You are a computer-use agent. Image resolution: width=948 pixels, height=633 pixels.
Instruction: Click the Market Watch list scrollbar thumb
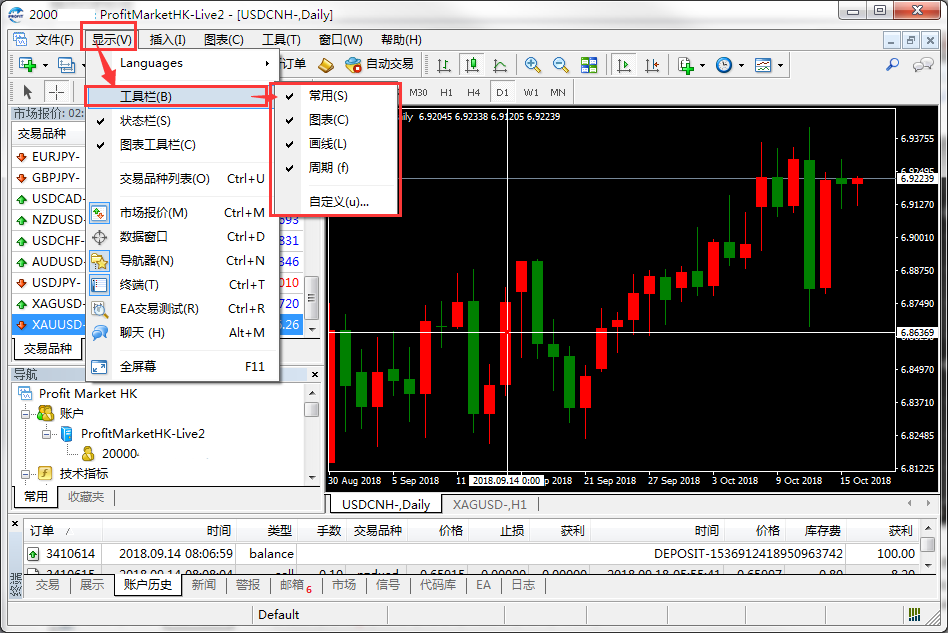pyautogui.click(x=312, y=296)
